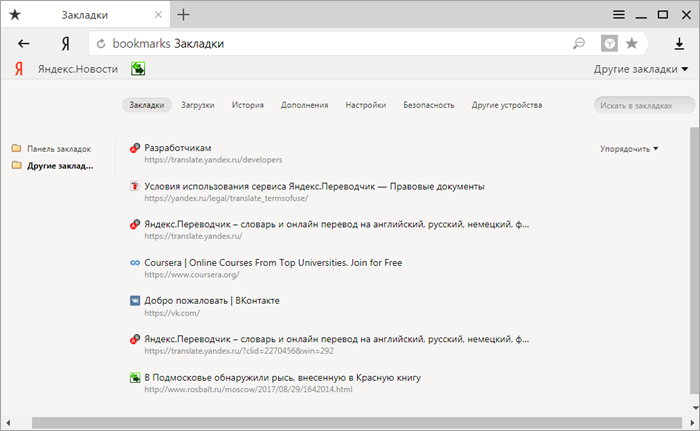This screenshot has height=431, width=700.
Task: Switch to the Другие устройства tab
Action: [x=507, y=105]
